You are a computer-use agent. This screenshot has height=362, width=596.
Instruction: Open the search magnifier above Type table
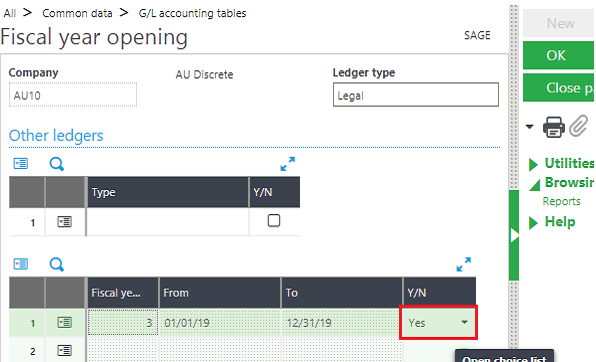coord(57,164)
